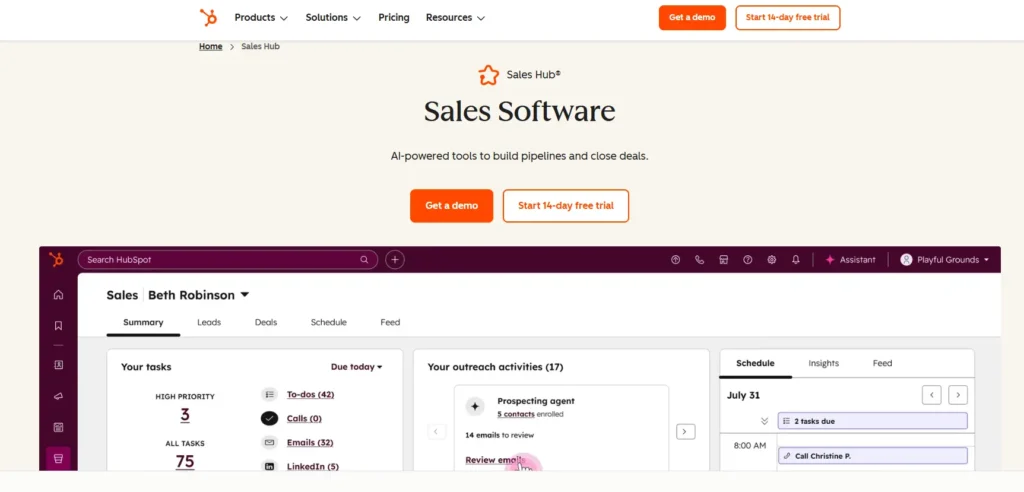Image resolution: width=1024 pixels, height=492 pixels.
Task: Open the Feed tab next to Schedule under Beth Robinson
Action: coord(391,322)
